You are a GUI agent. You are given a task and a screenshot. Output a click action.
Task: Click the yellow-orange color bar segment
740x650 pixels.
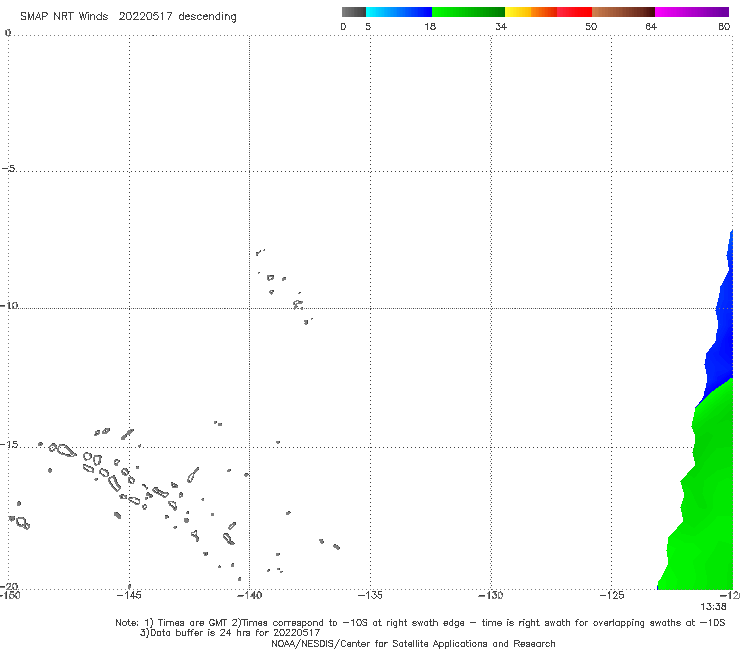531,12
